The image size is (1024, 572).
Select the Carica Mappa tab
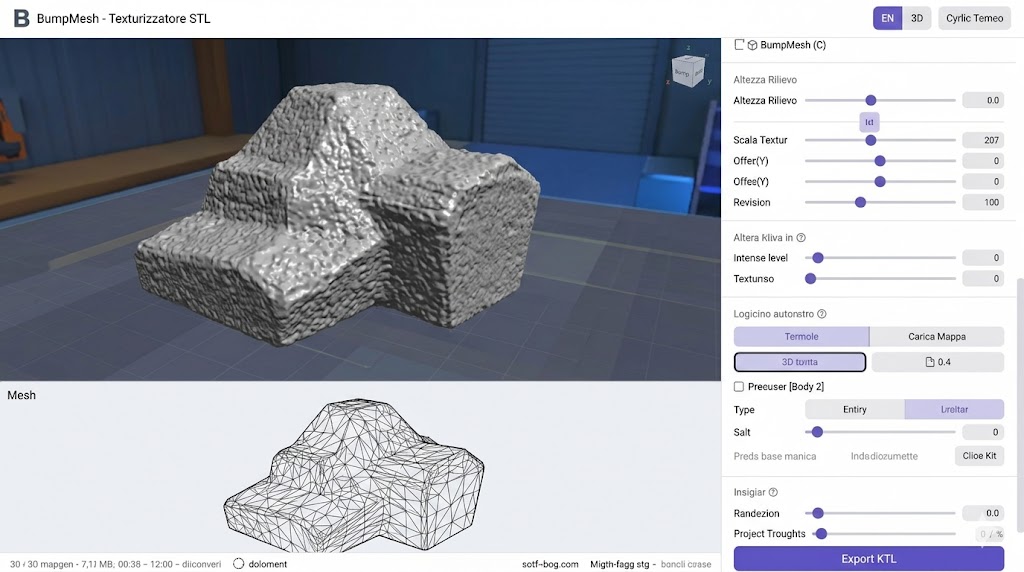pos(936,337)
